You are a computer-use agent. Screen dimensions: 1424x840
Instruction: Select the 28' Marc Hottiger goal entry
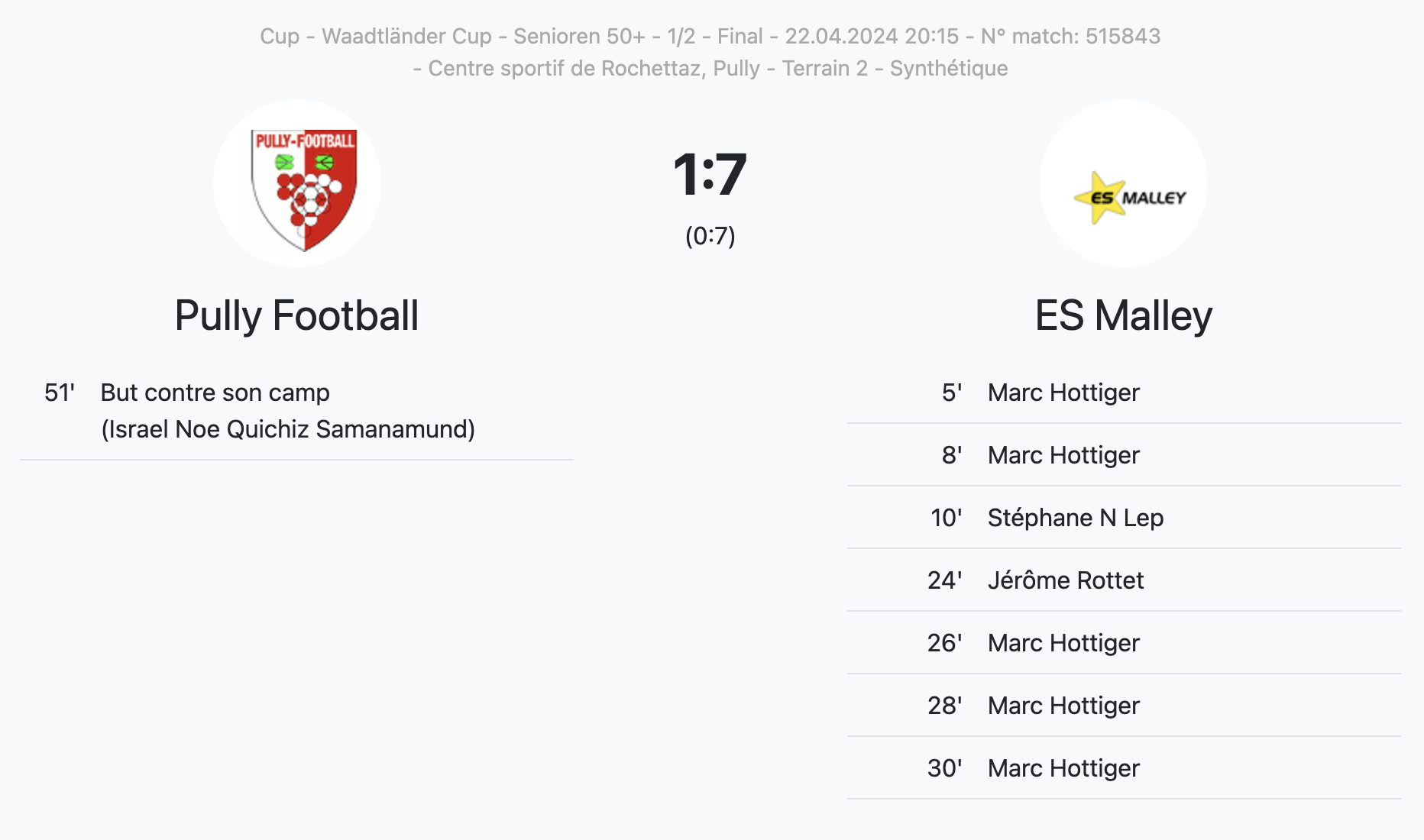click(x=1124, y=706)
